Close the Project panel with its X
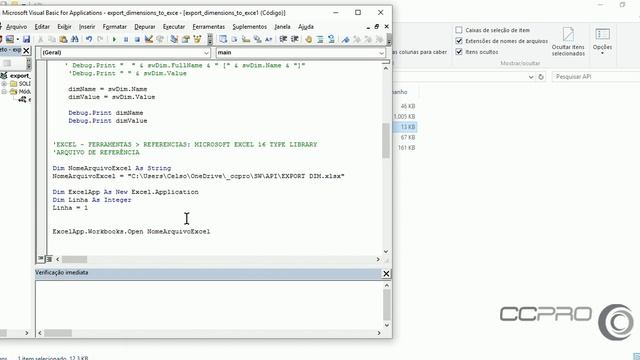 tap(26, 51)
